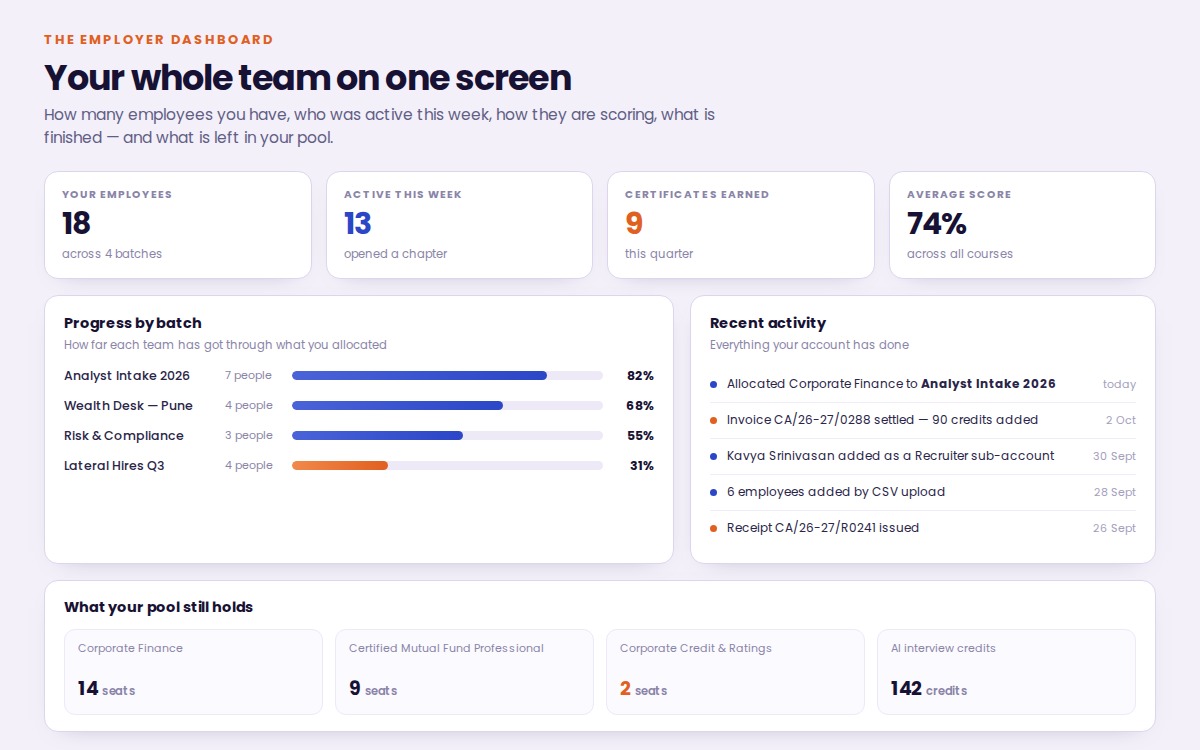1200x750 pixels.
Task: Click the blue dot beside CSV upload entry
Action: click(x=713, y=492)
